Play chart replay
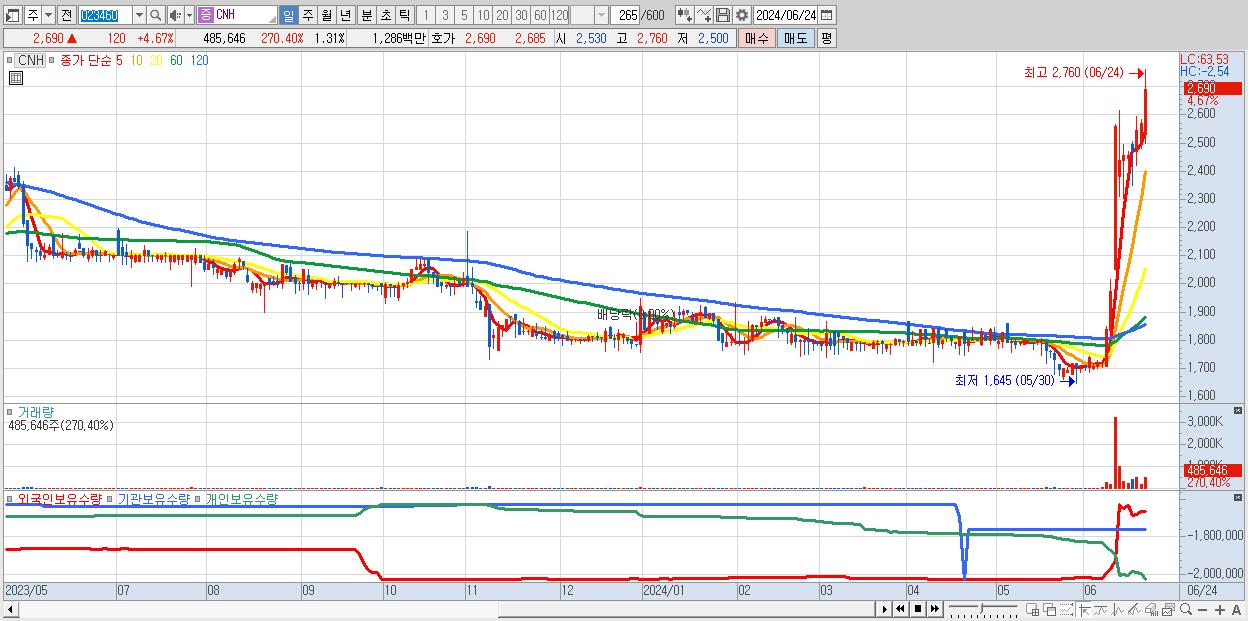 885,609
